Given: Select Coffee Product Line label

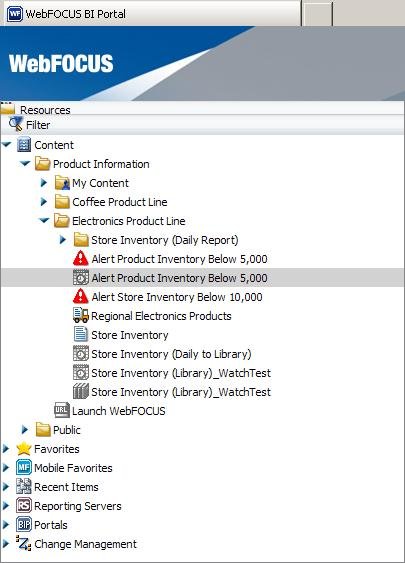Looking at the screenshot, I should [x=120, y=202].
